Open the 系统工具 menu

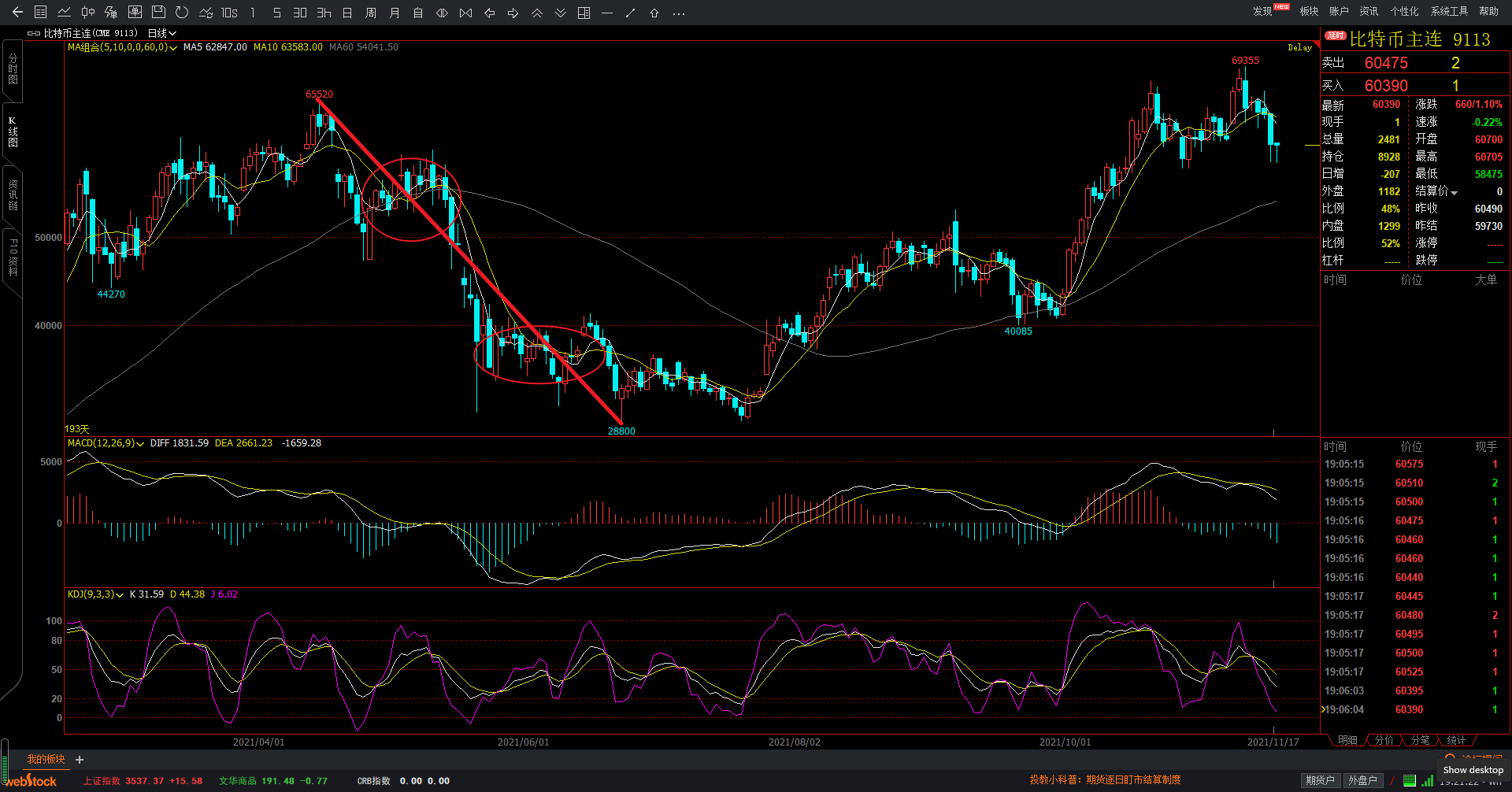tap(1449, 11)
